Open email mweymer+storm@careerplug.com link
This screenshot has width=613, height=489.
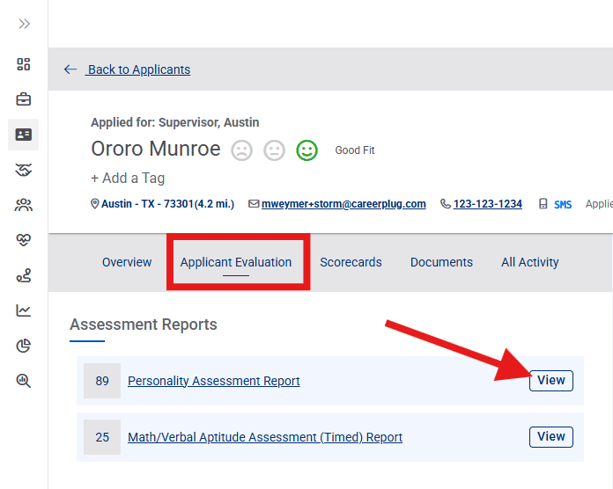pos(344,204)
